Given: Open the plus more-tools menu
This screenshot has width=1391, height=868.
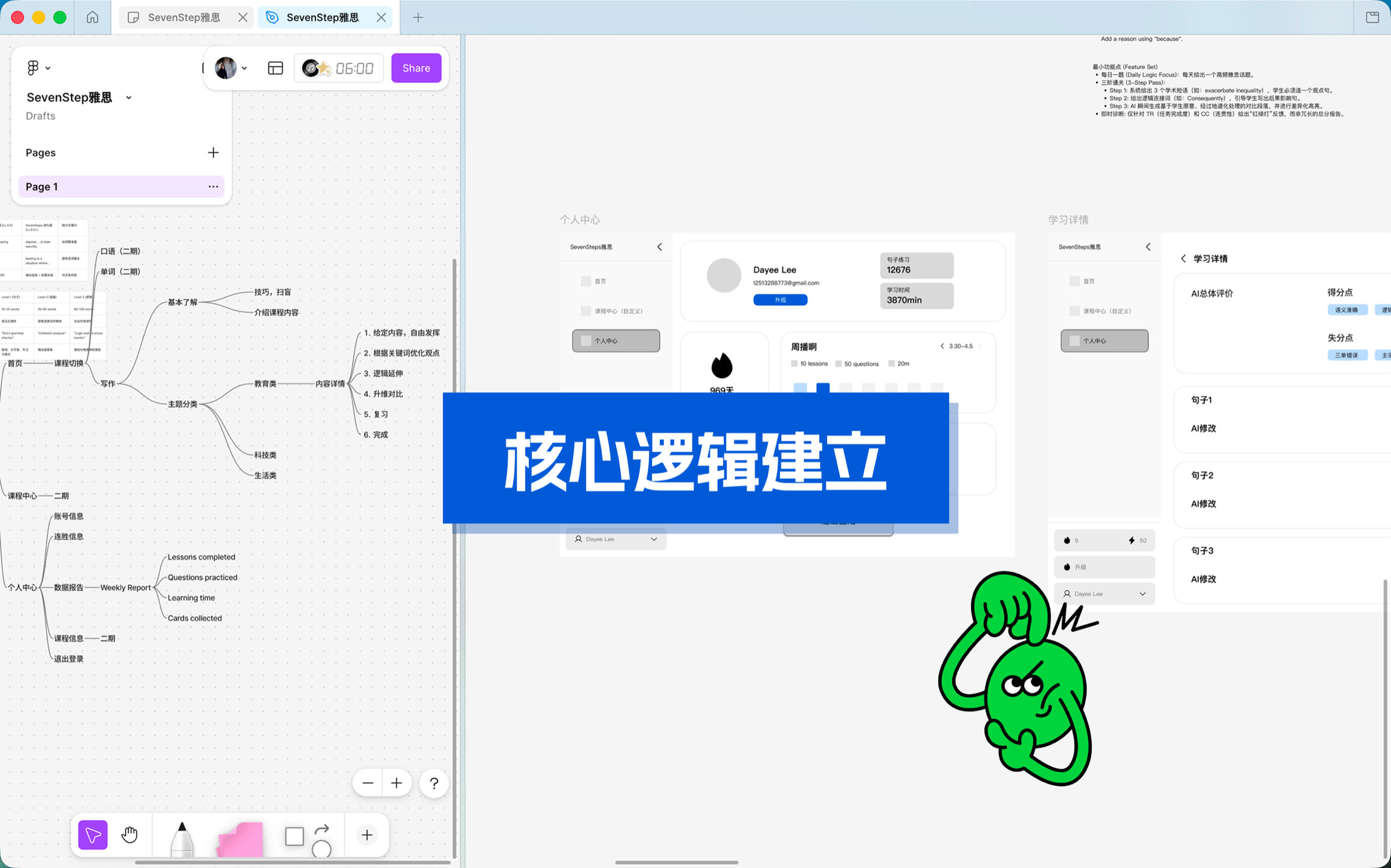Looking at the screenshot, I should pos(367,834).
